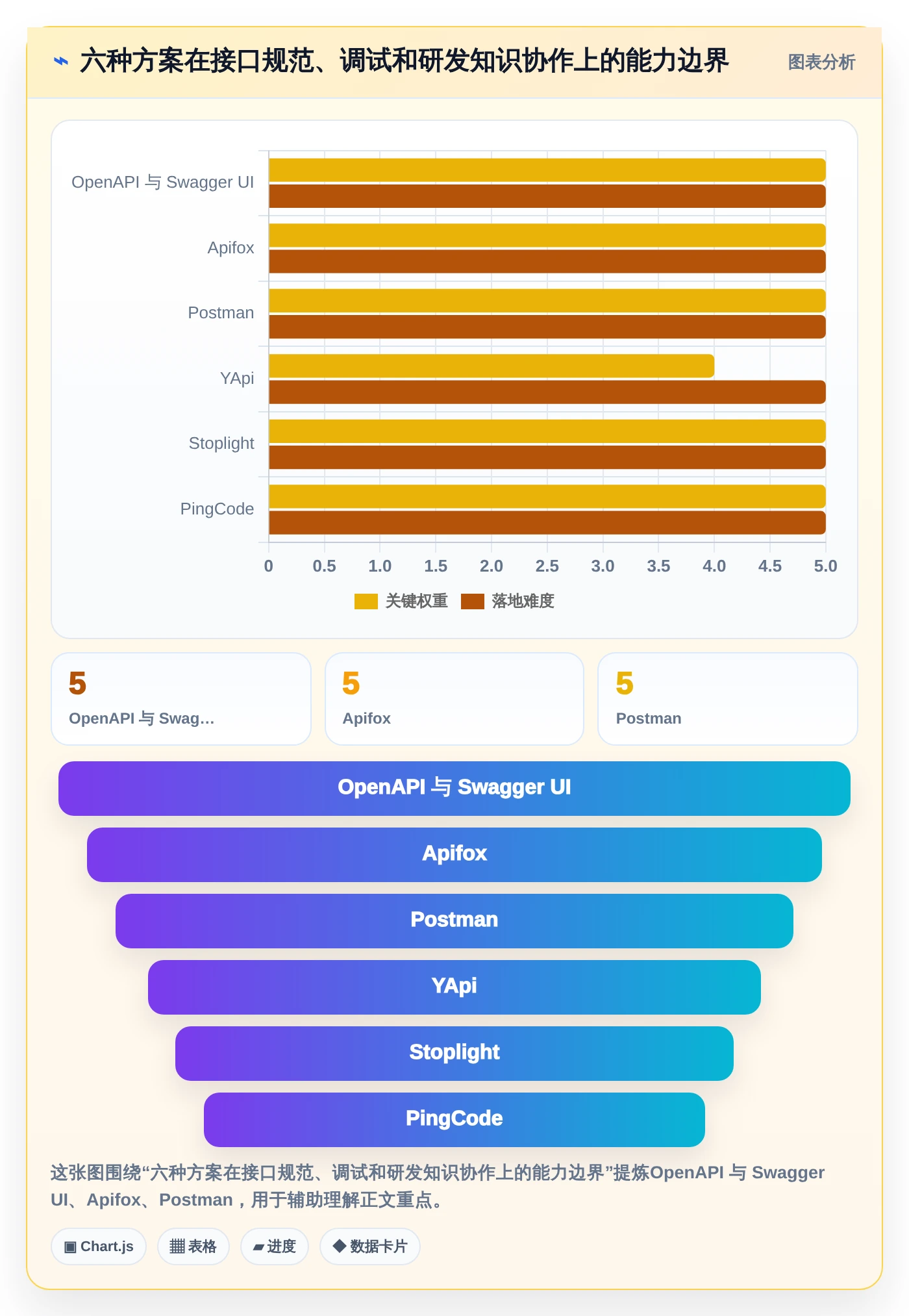
Task: Click the blue lightning icon beside the title
Action: pyautogui.click(x=61, y=62)
